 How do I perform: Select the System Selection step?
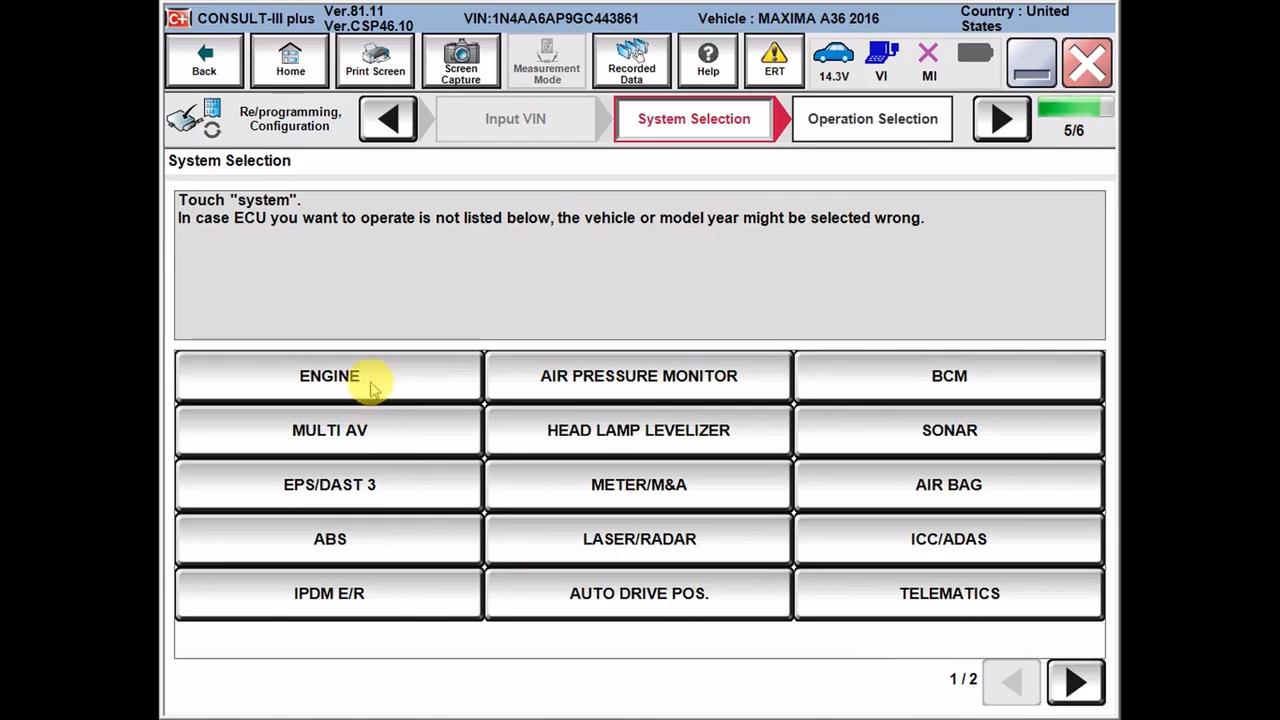(694, 119)
